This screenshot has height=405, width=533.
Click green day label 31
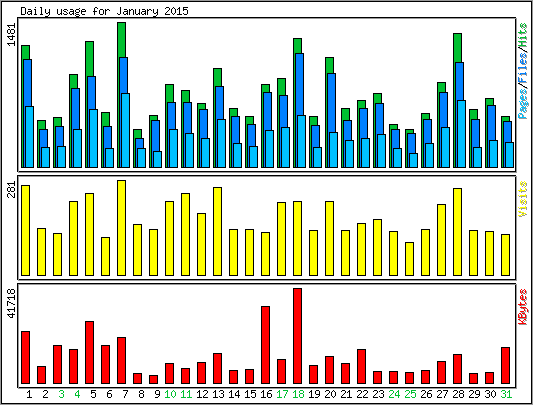[x=506, y=394]
